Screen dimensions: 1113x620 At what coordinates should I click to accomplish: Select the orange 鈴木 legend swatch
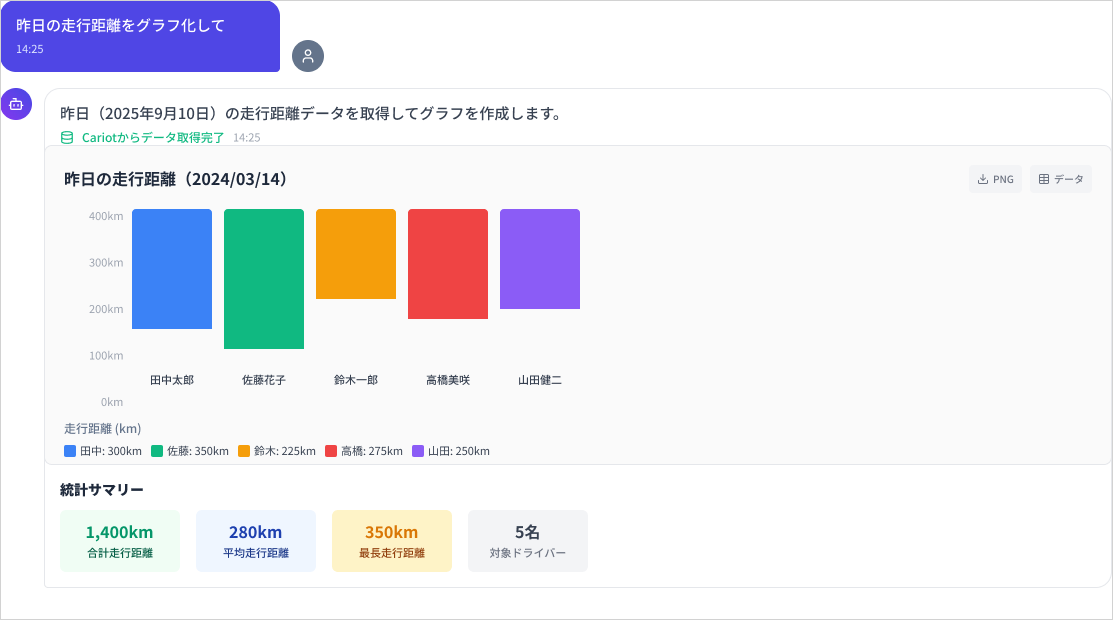coord(245,451)
